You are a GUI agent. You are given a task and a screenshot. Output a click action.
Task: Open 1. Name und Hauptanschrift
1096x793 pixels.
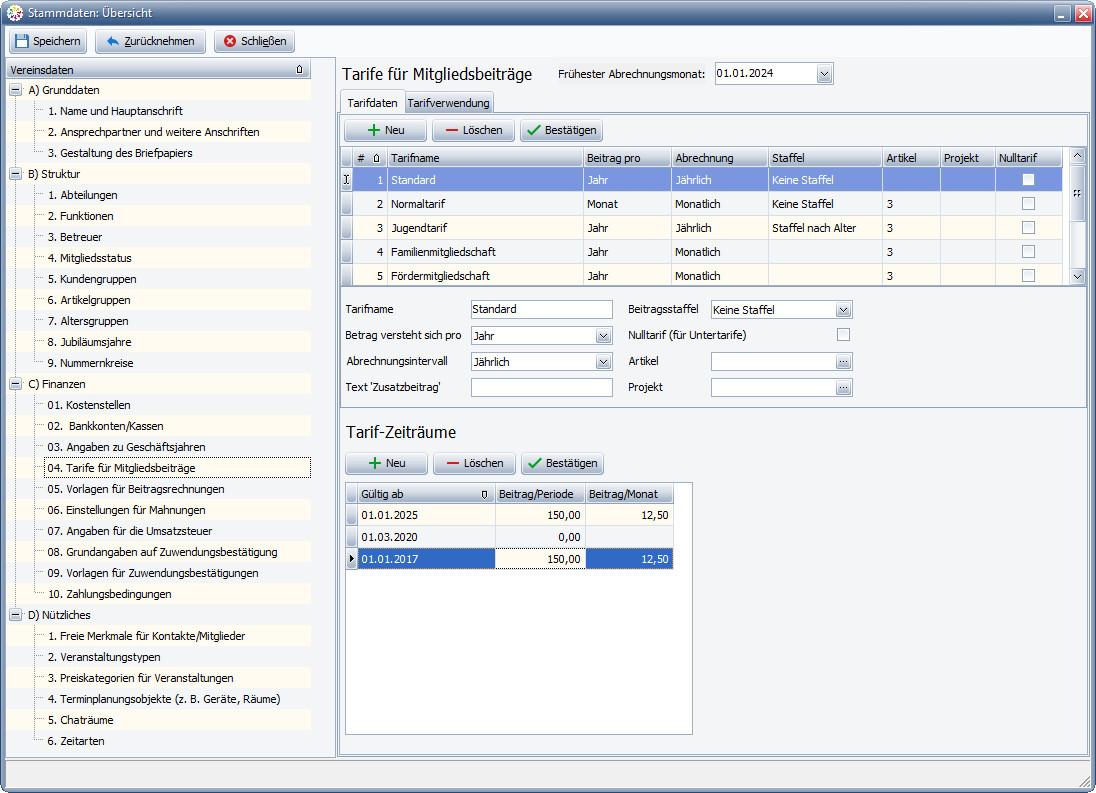click(115, 111)
